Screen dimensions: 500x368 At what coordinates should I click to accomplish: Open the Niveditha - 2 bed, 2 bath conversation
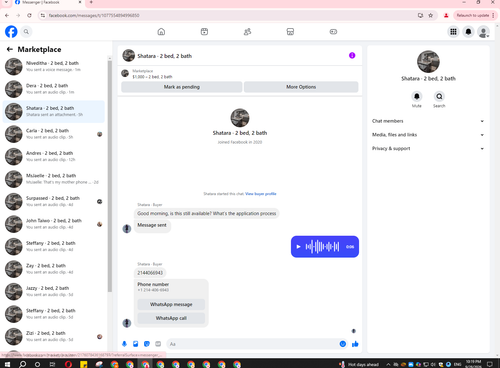[54, 66]
